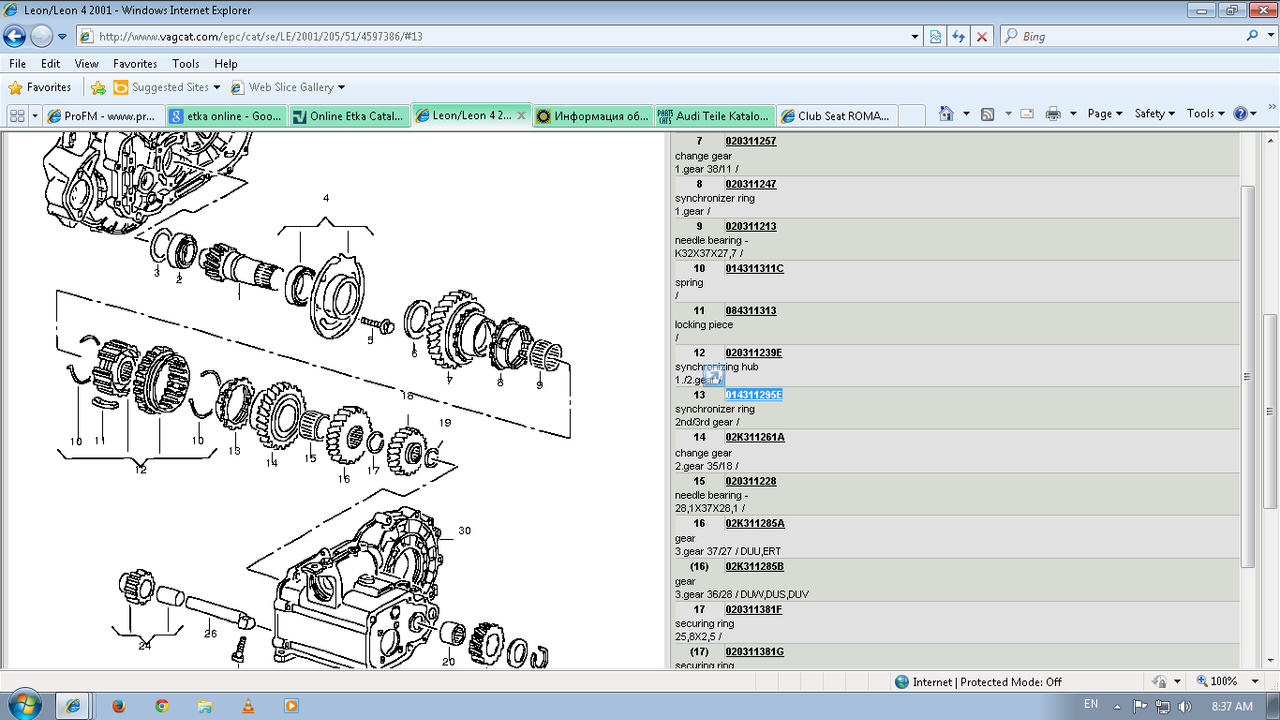Open the Favorites star button
1280x720 pixels.
(40, 87)
